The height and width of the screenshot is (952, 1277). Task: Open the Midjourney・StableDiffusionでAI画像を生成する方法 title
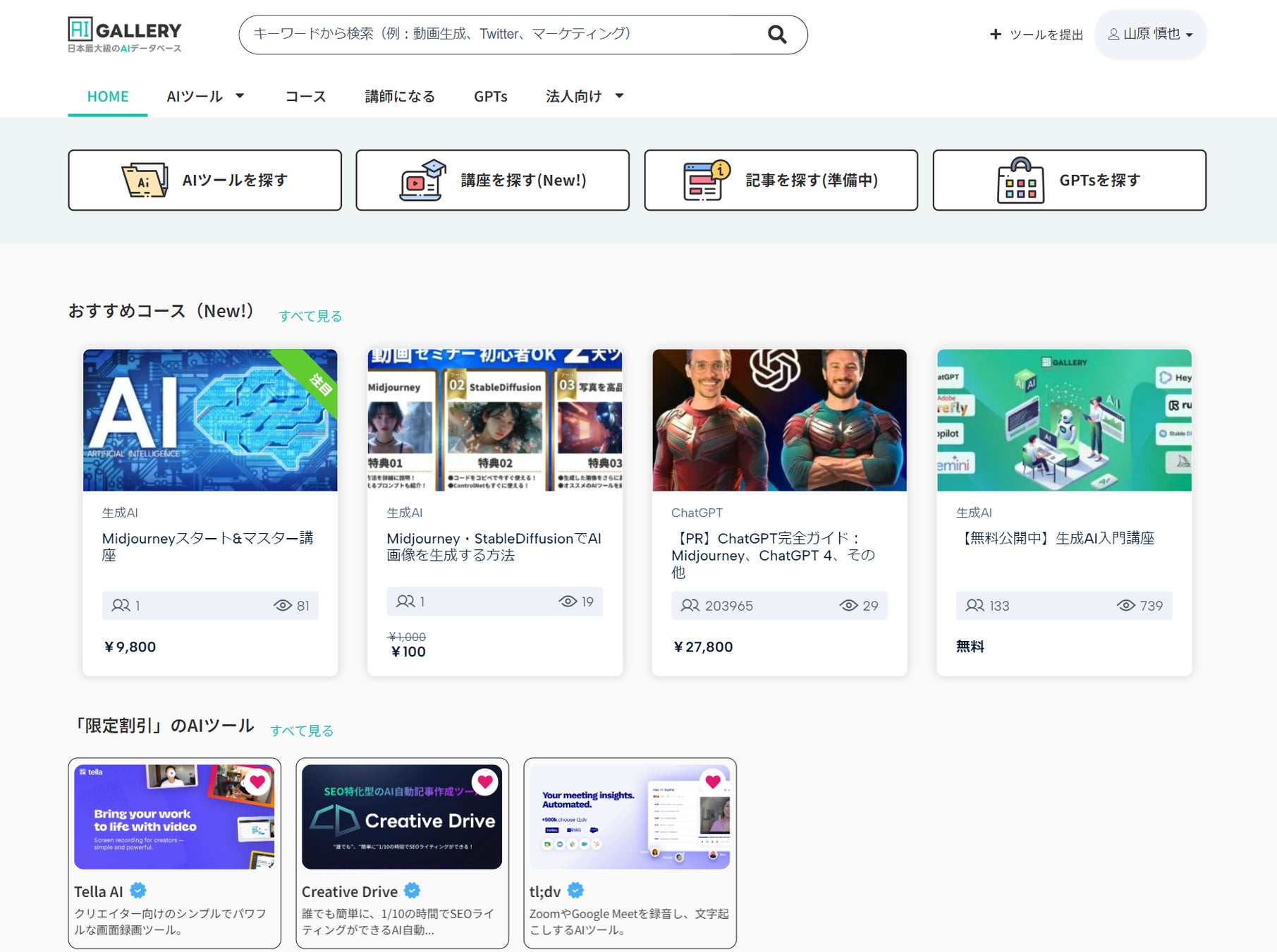494,547
